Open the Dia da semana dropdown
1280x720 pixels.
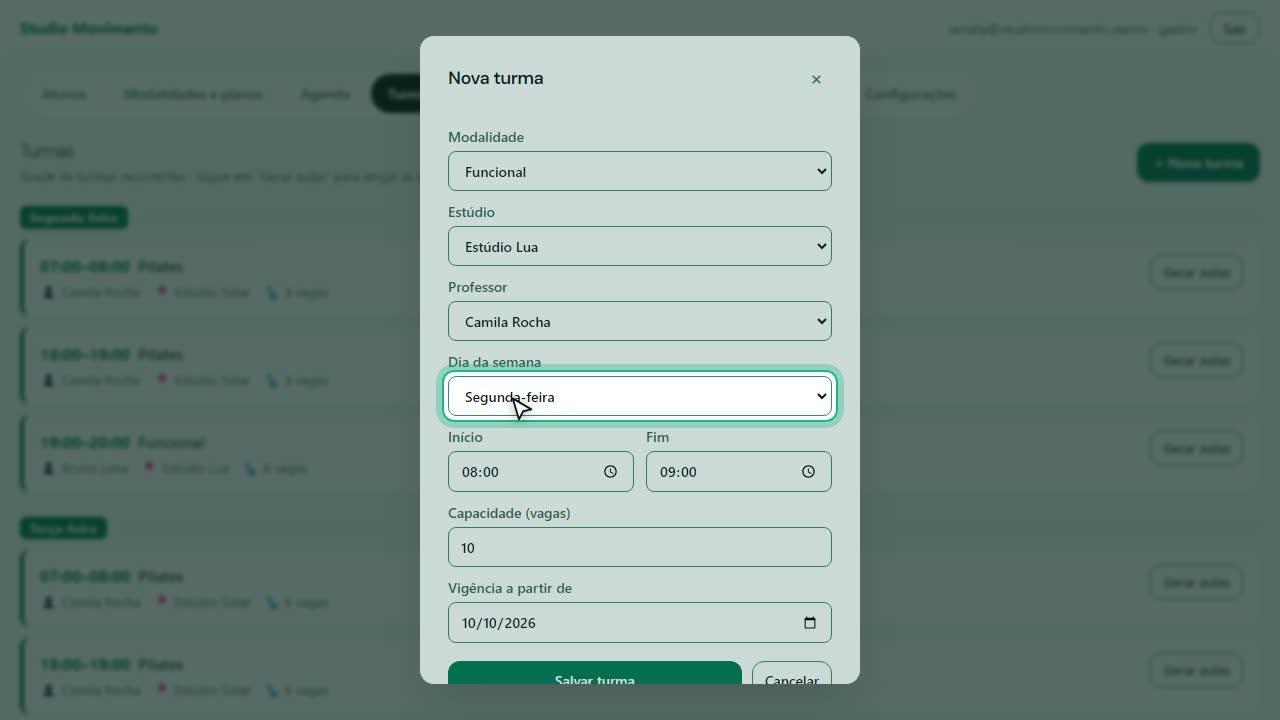[640, 396]
